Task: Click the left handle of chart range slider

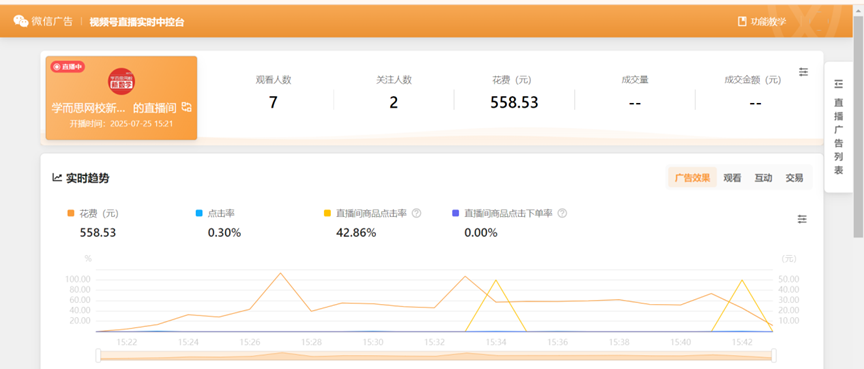Action: tap(98, 356)
